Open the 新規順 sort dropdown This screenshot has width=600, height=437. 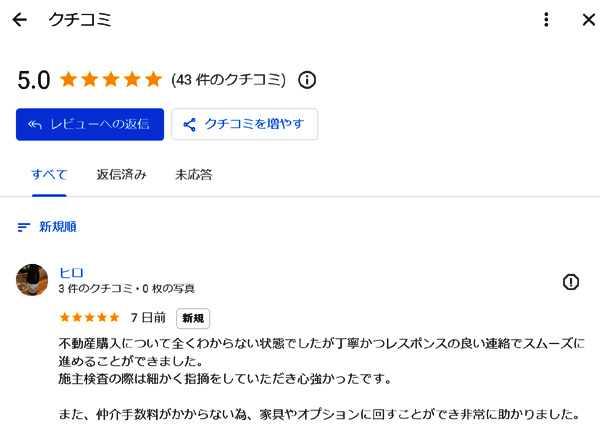point(57,227)
